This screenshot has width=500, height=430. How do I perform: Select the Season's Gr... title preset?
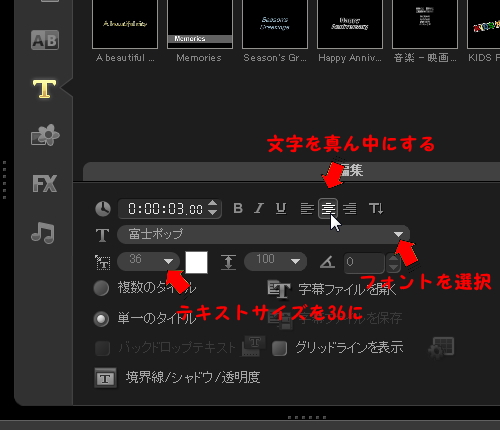coord(275,24)
